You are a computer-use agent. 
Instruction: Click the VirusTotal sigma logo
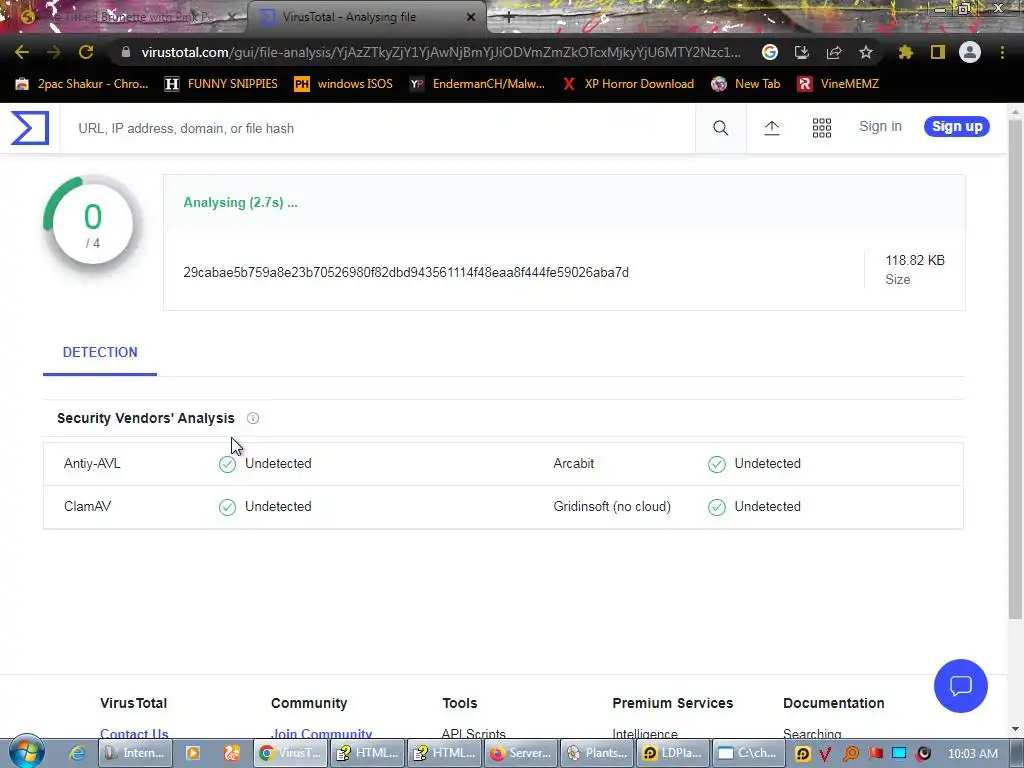pos(30,127)
